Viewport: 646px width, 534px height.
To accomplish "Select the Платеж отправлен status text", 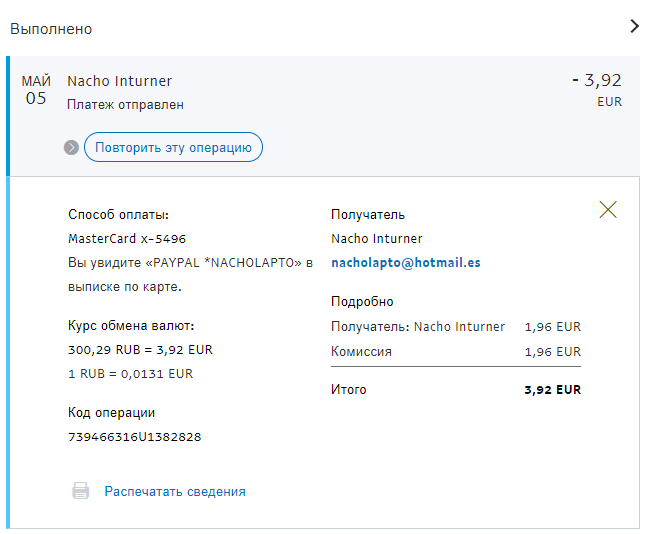I will pyautogui.click(x=125, y=104).
